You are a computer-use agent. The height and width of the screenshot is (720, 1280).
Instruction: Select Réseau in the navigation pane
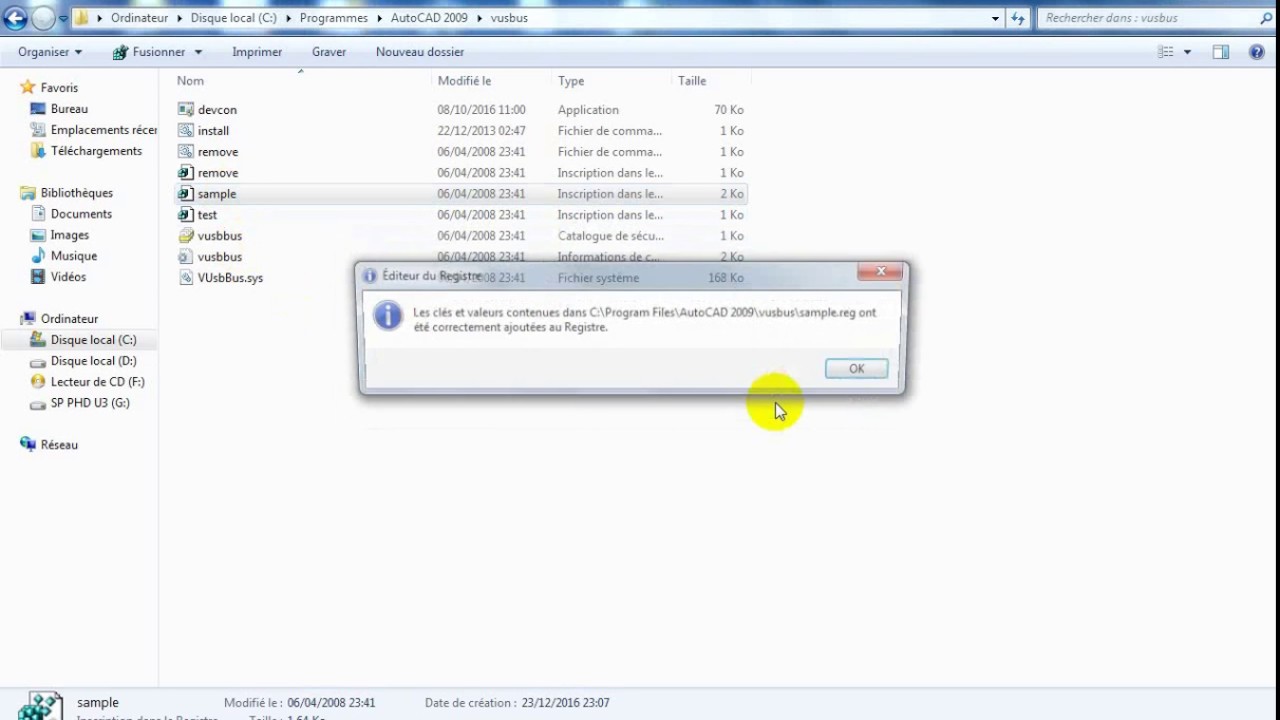pyautogui.click(x=59, y=445)
